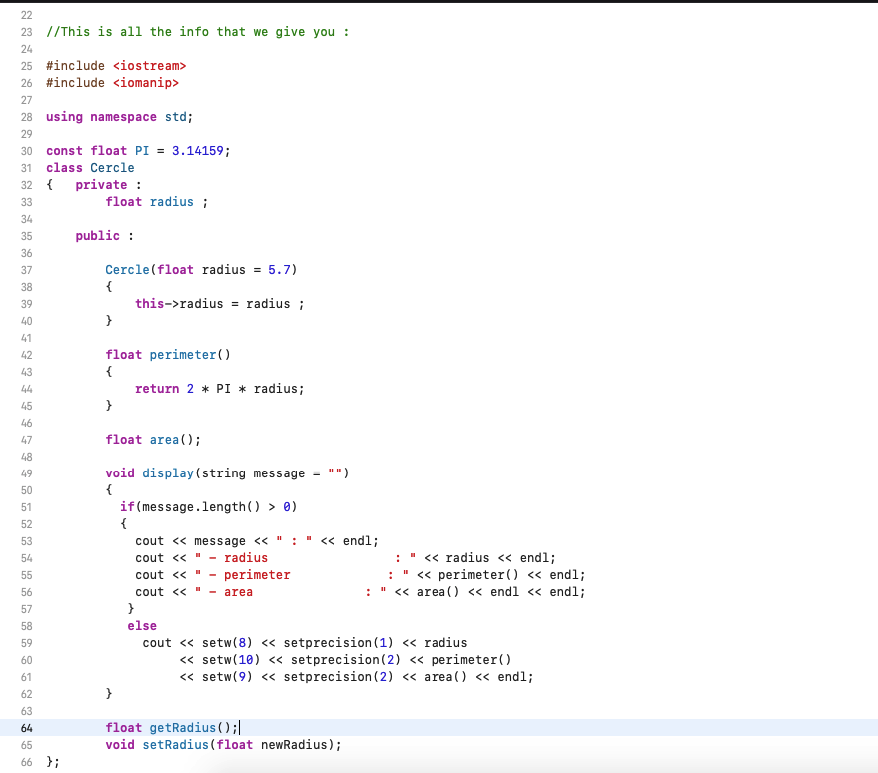Select the Cercle constructor name on line 37
The width and height of the screenshot is (878, 773).
point(126,269)
